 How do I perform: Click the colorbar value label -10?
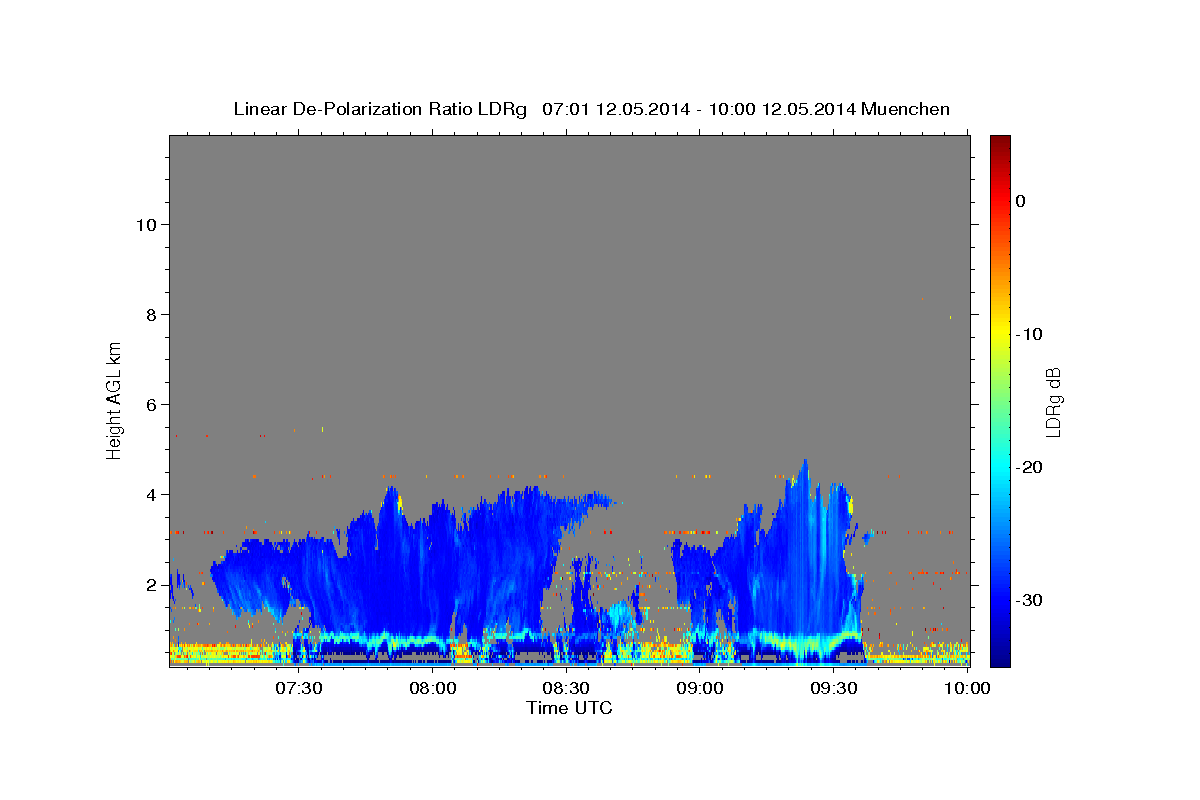coord(1030,334)
